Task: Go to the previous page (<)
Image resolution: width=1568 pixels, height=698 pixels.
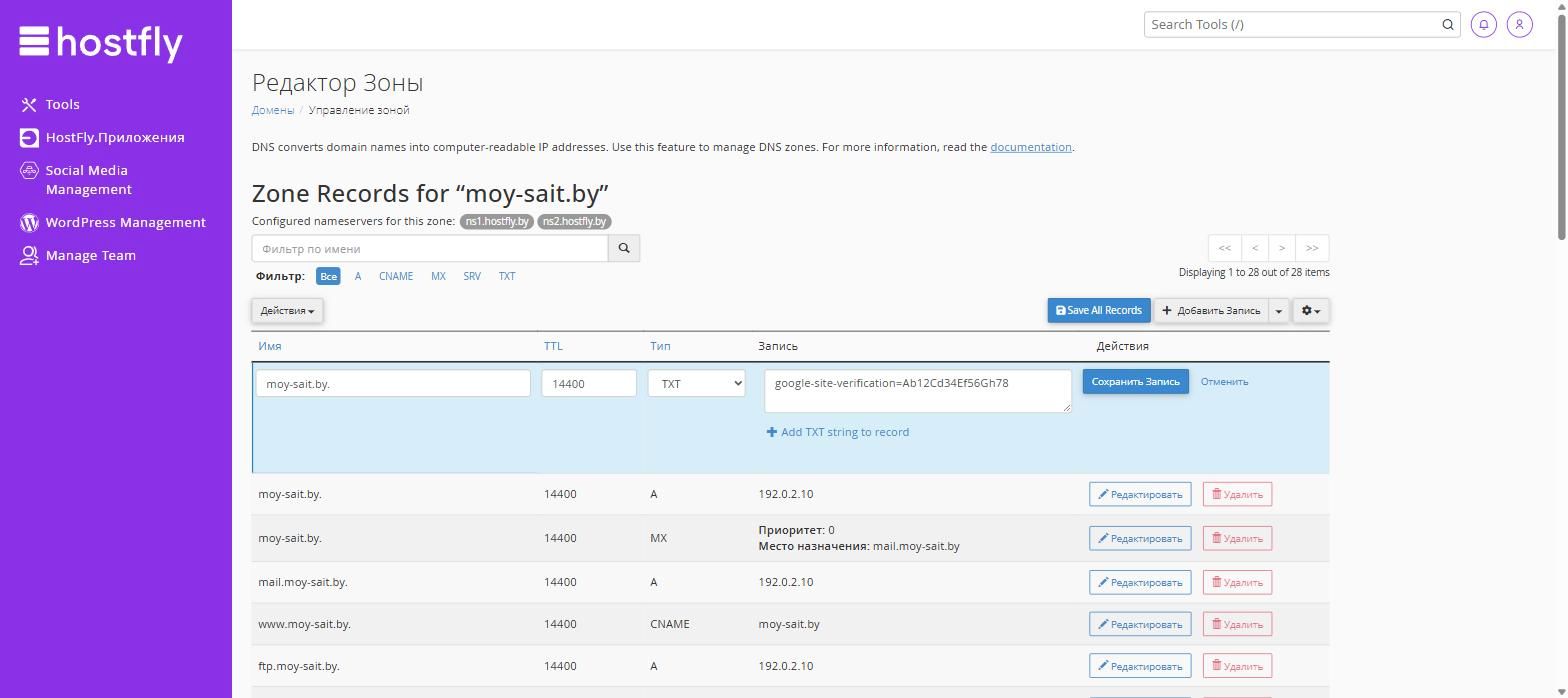Action: pyautogui.click(x=1254, y=248)
